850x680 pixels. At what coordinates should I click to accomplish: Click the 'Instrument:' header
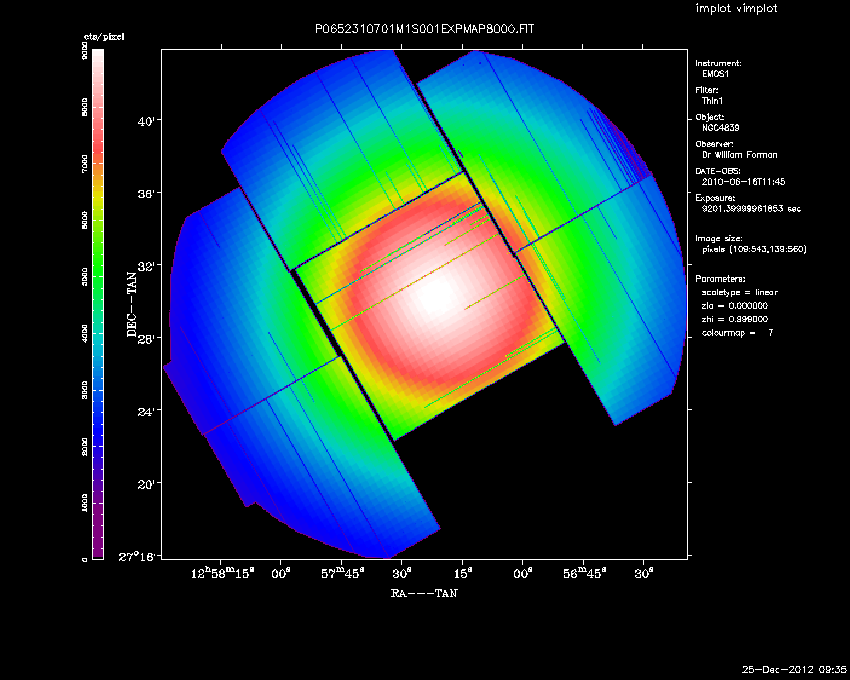click(x=718, y=63)
